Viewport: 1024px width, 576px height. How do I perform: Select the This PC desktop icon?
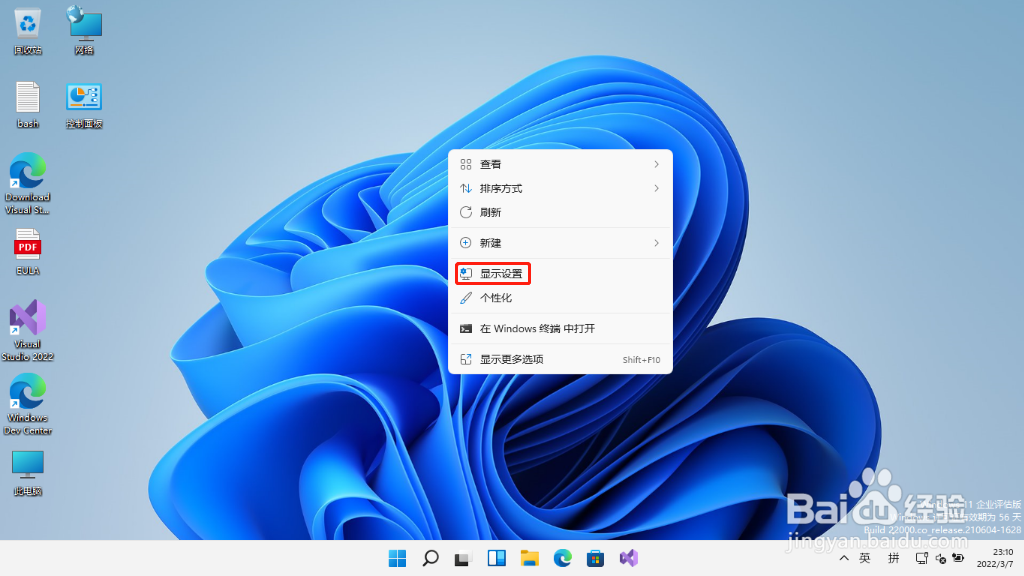click(x=27, y=473)
